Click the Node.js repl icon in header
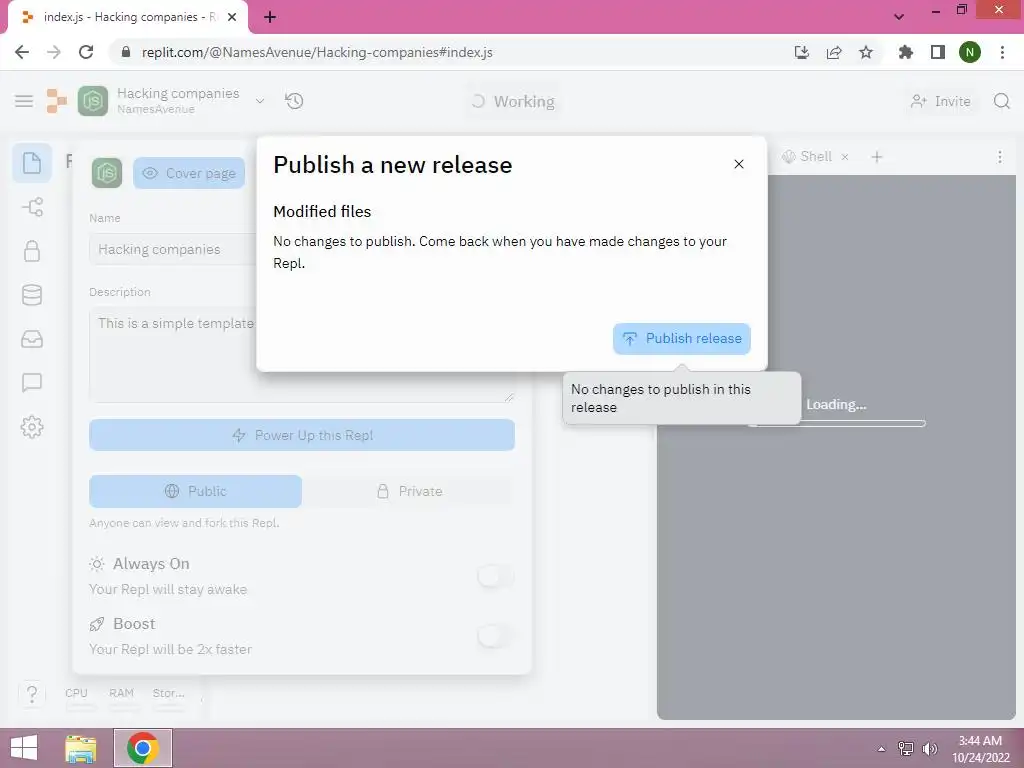Image resolution: width=1024 pixels, height=768 pixels. [x=93, y=101]
